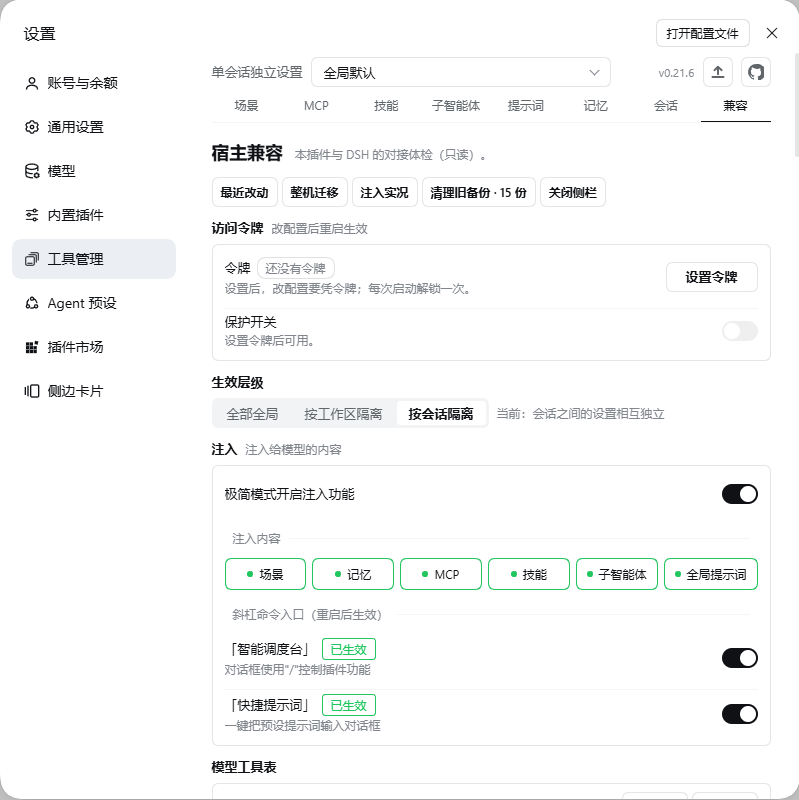Switch to the 技能 tab
Screen dimensions: 799x800
click(386, 106)
